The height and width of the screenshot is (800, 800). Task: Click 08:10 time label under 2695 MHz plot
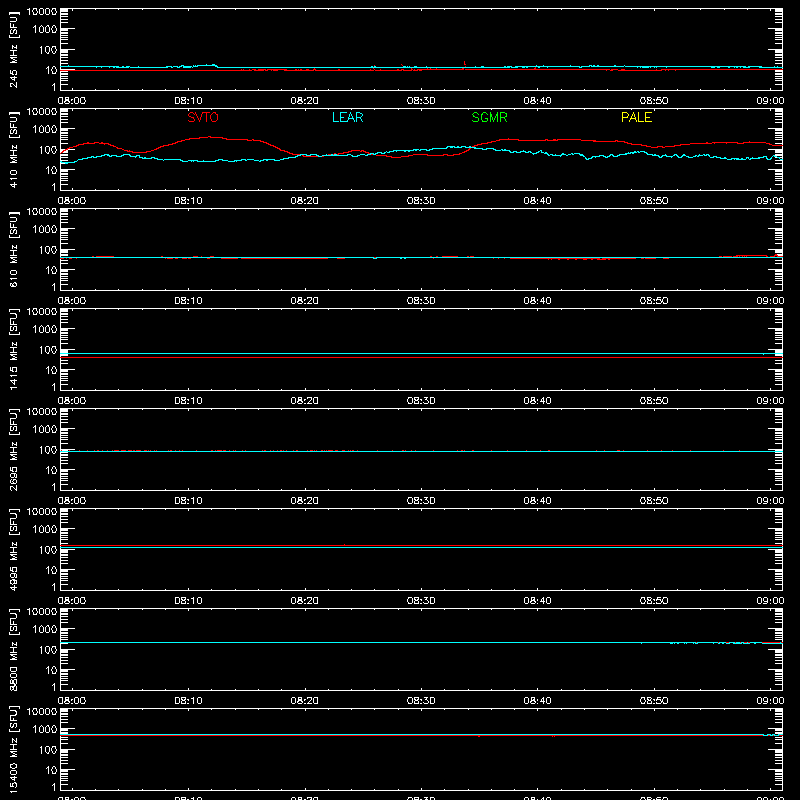188,501
